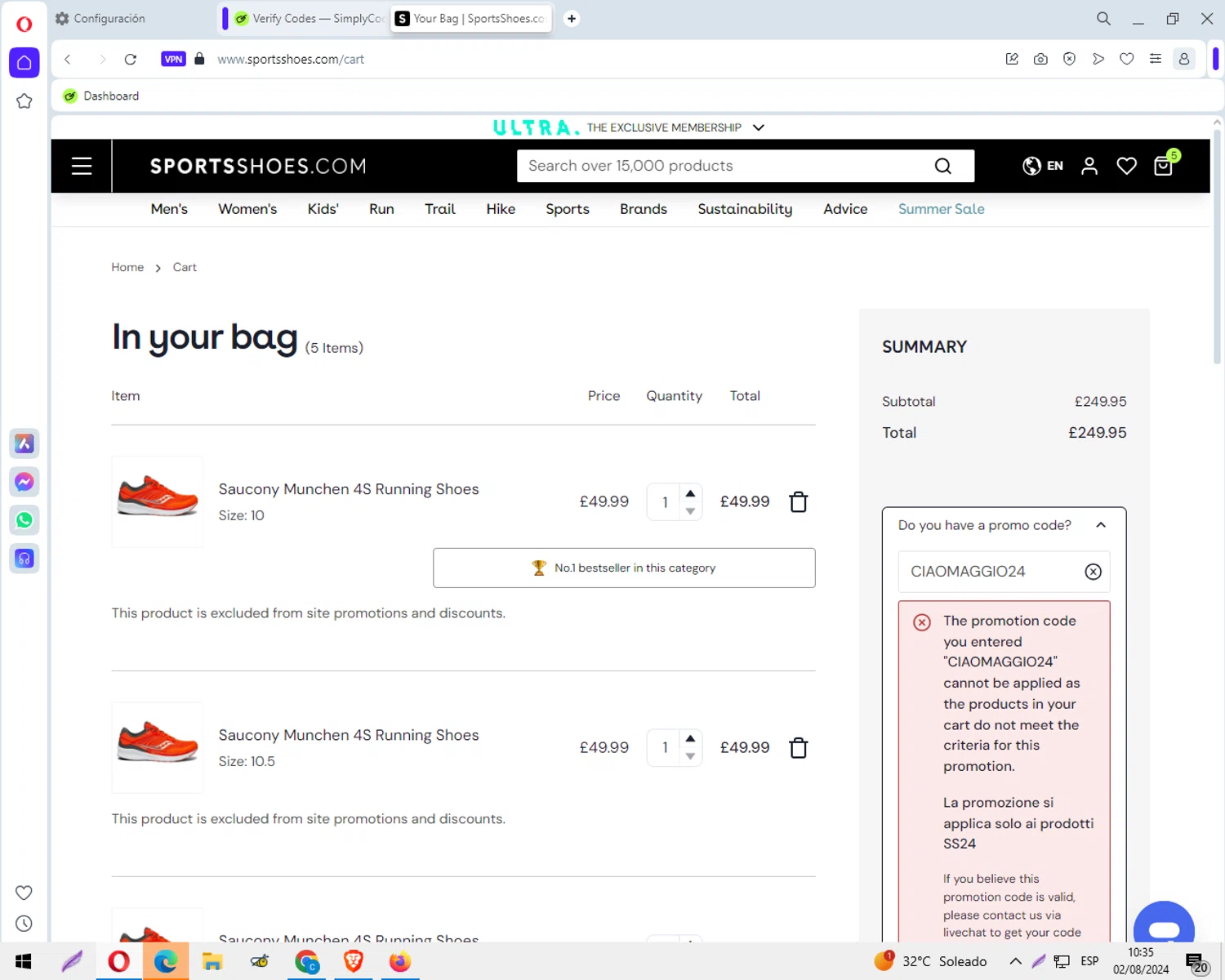This screenshot has width=1225, height=980.
Task: Click the search magnifier icon in product search
Action: click(942, 167)
